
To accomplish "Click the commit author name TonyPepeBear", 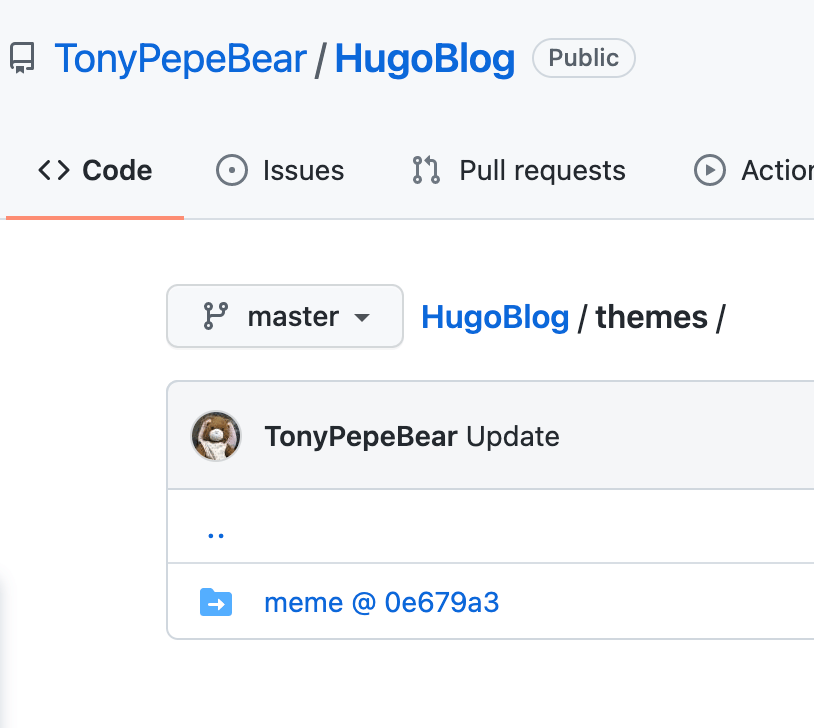I will (x=361, y=437).
